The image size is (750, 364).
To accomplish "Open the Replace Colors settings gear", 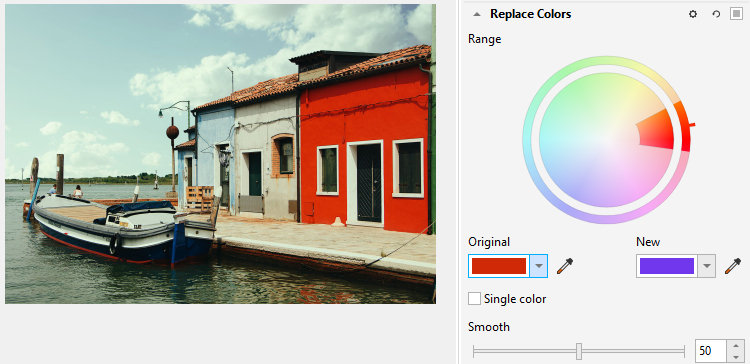I will (x=693, y=14).
